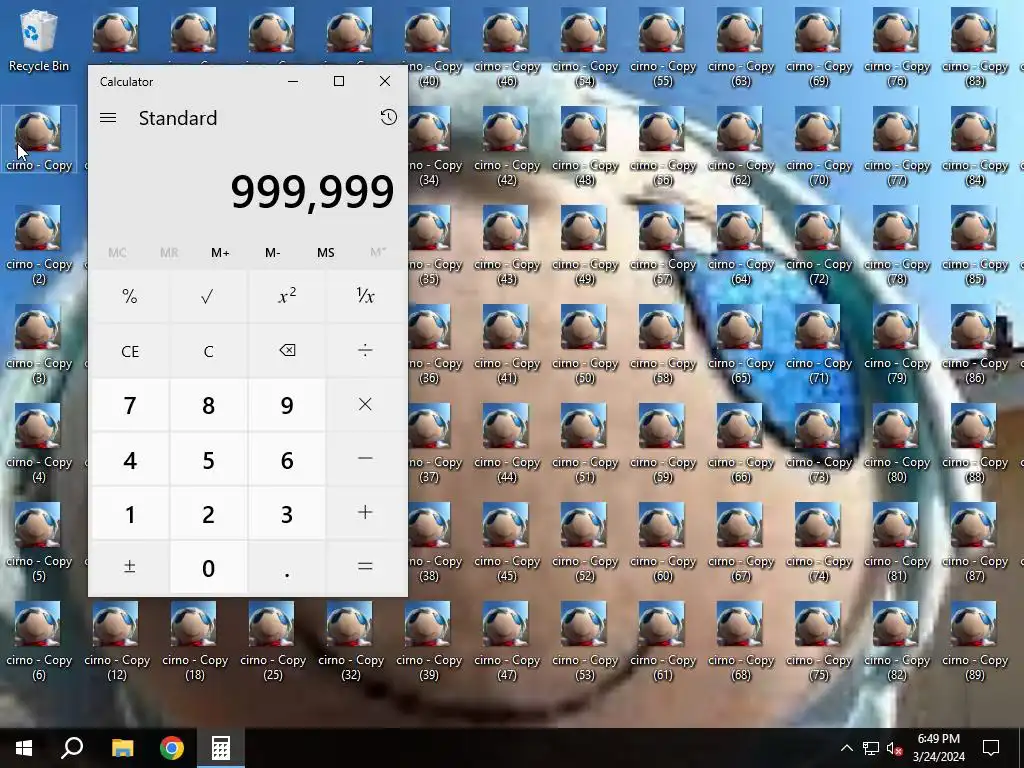This screenshot has width=1024, height=768.
Task: Click the equals key
Action: tap(365, 568)
